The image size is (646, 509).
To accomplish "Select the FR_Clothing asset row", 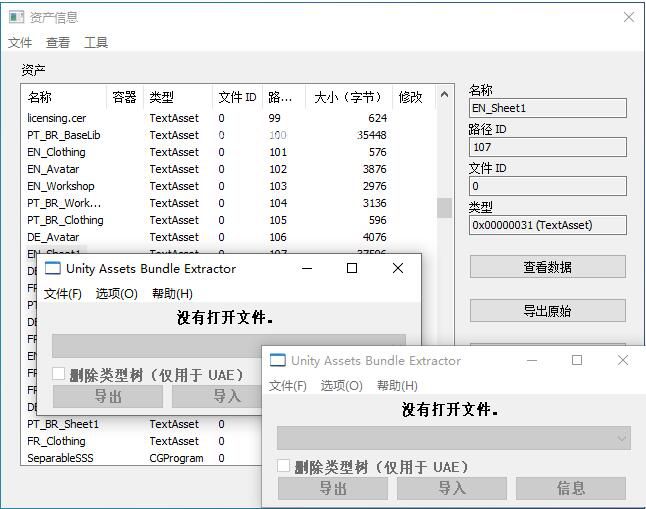I will 142,441.
